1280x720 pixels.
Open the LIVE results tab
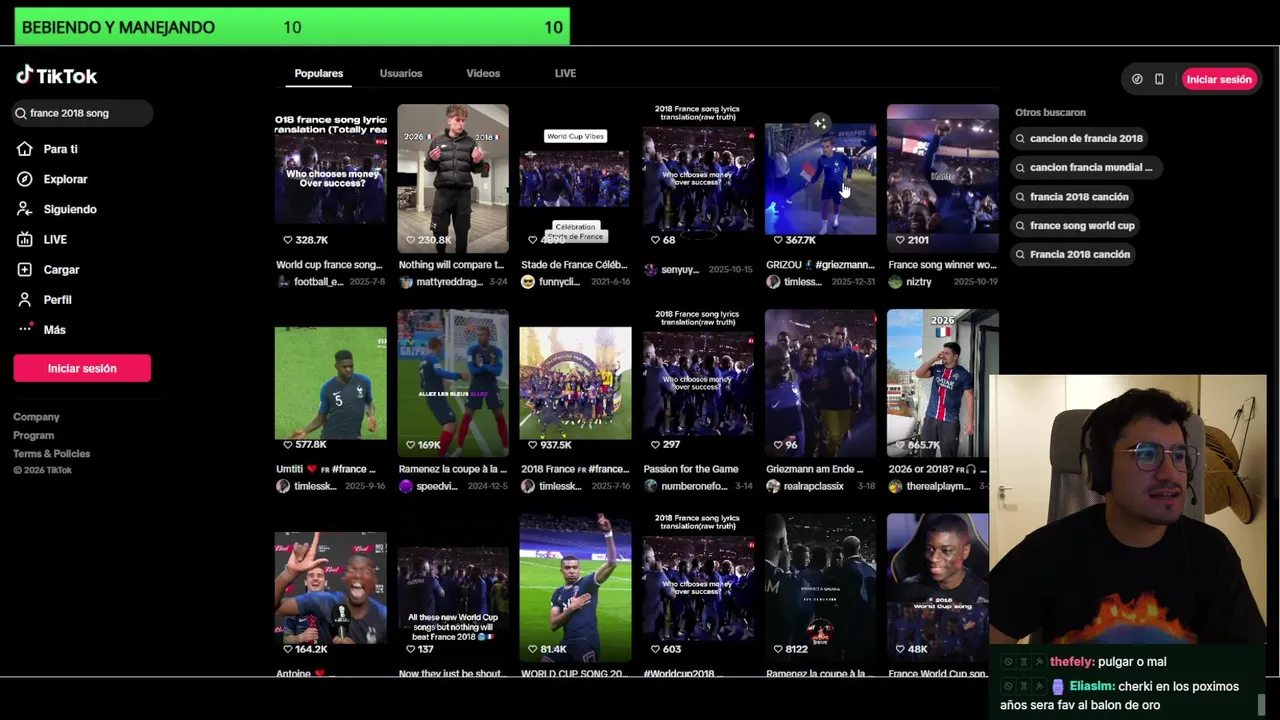point(565,73)
